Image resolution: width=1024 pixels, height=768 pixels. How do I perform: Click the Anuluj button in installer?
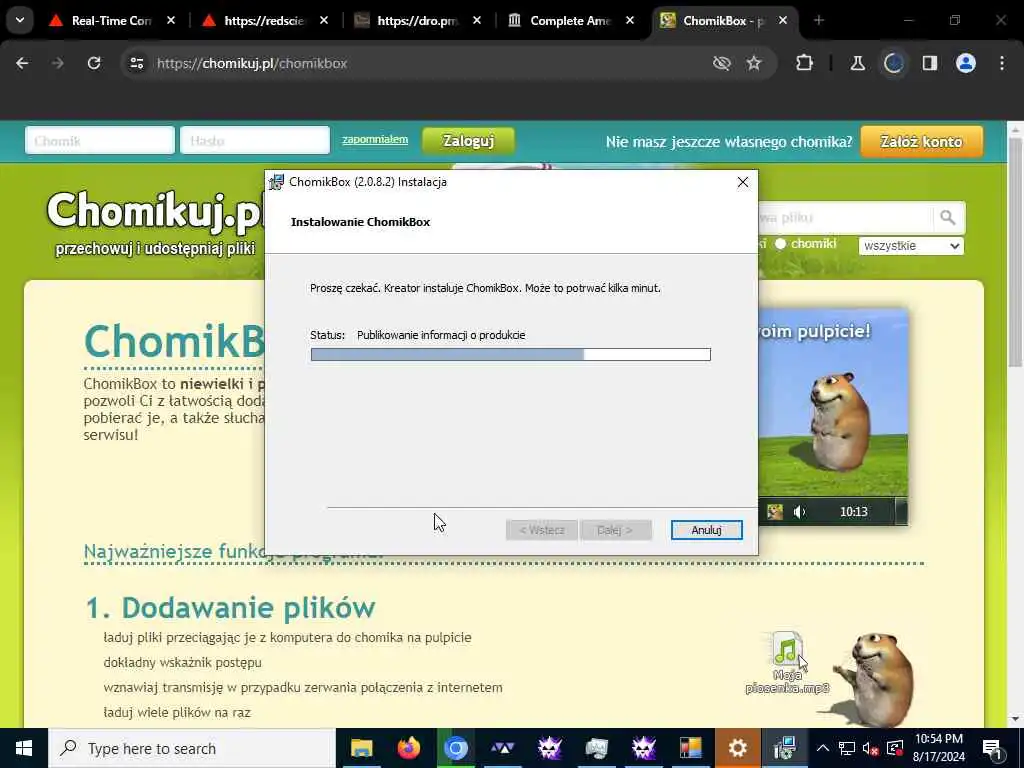coord(707,530)
